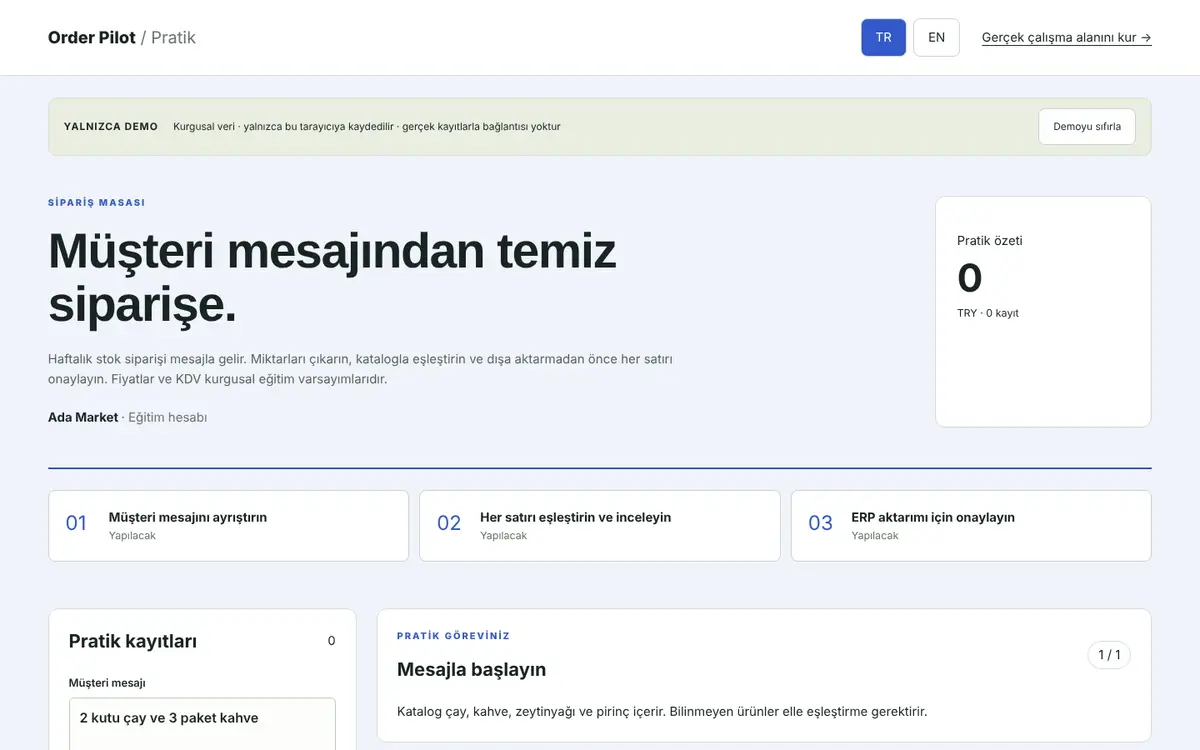
Task: Click the 'SİPARİŞ MASASI' section label
Action: coord(97,203)
